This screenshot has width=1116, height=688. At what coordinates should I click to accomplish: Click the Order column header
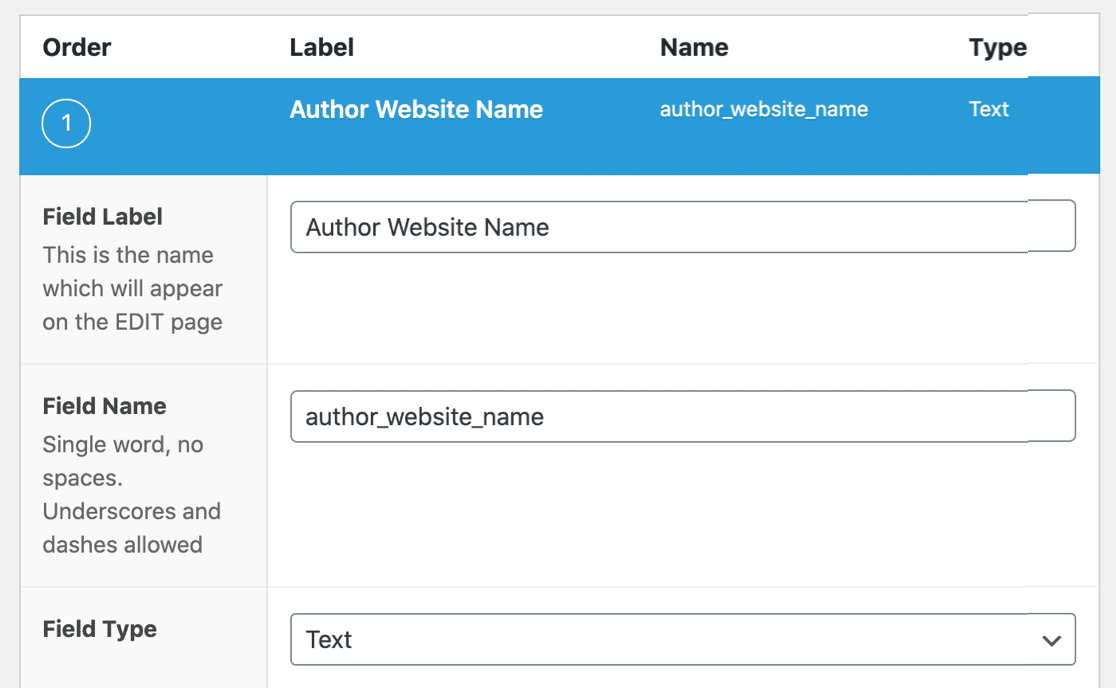coord(77,48)
